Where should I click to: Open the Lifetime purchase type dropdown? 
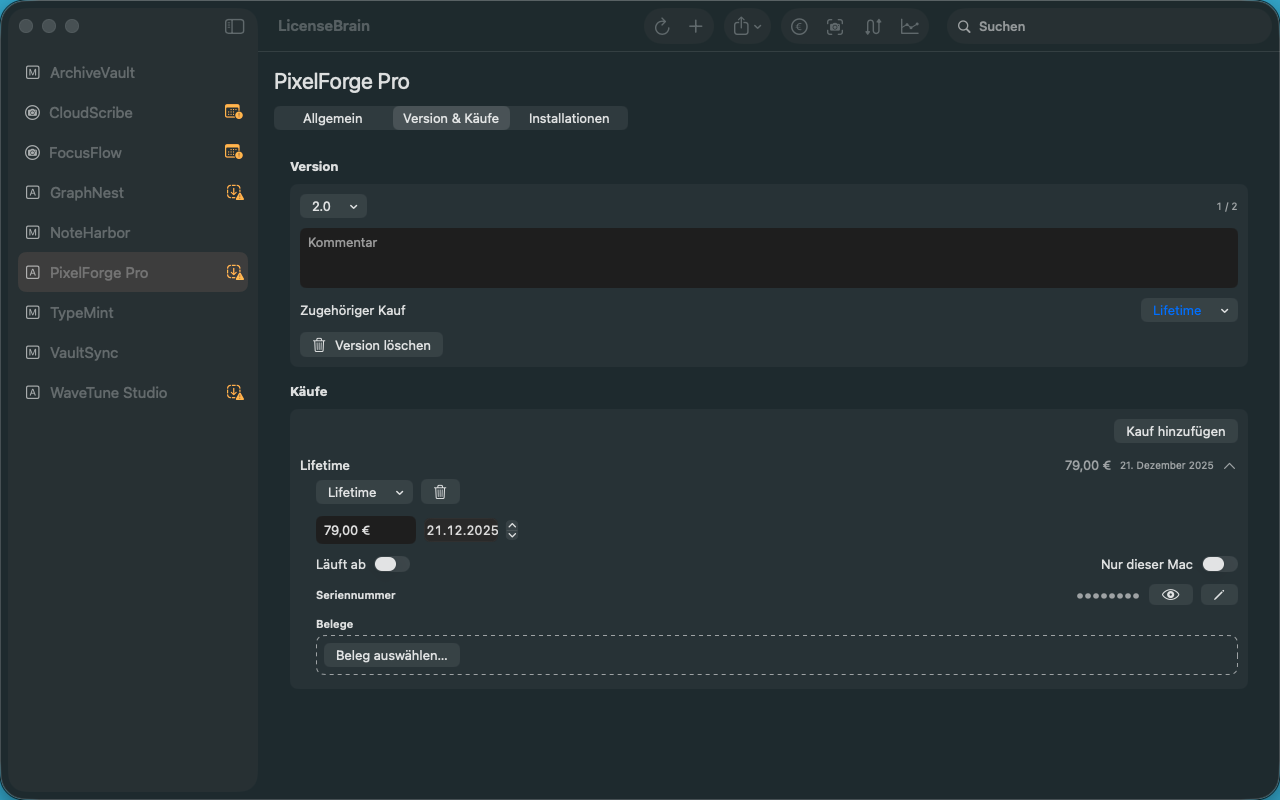click(364, 492)
